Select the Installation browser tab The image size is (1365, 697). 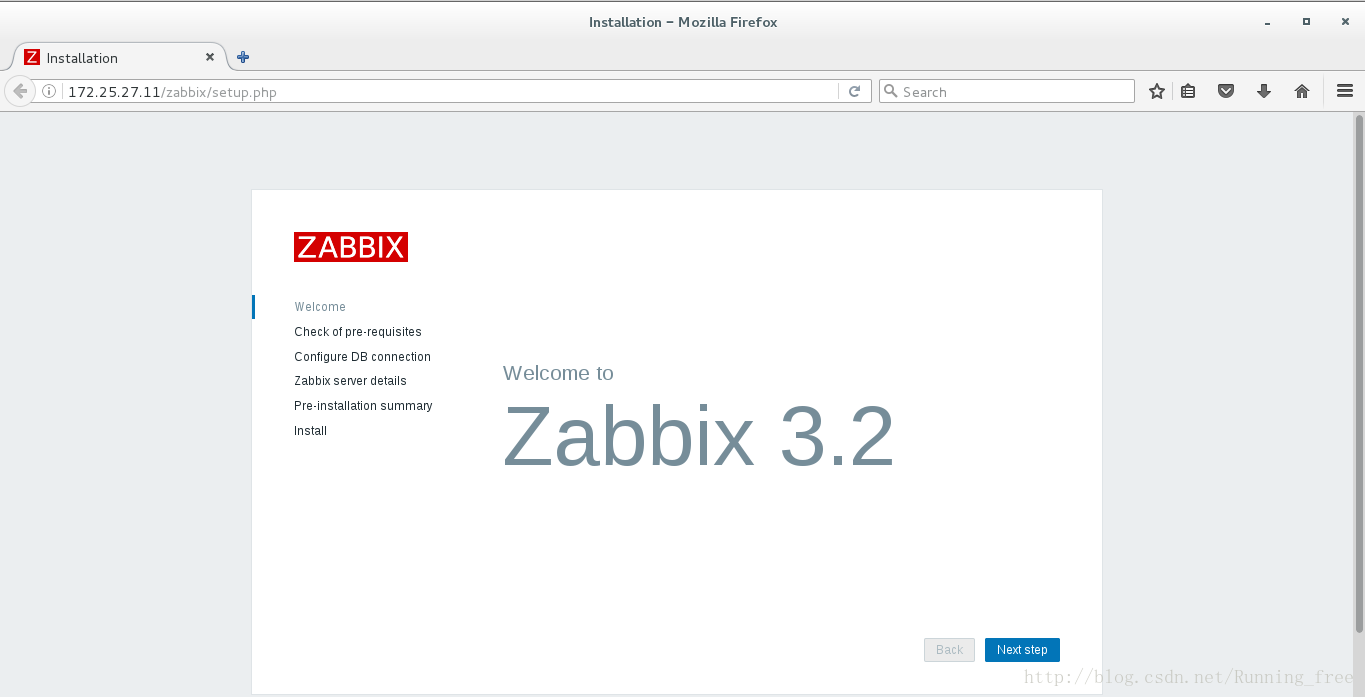tap(118, 57)
